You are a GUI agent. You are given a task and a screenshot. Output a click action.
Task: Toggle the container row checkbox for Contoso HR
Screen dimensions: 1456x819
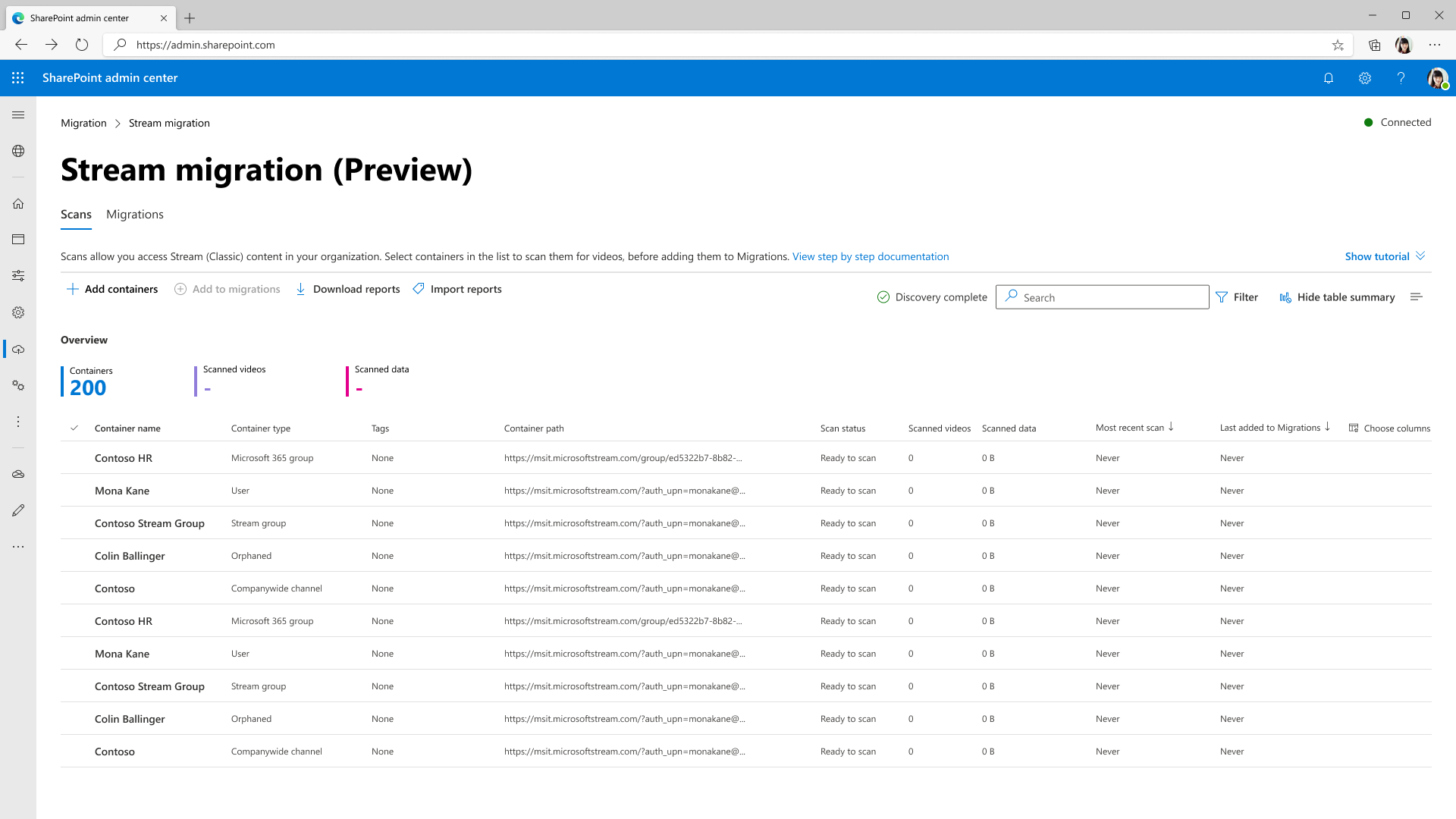click(75, 457)
